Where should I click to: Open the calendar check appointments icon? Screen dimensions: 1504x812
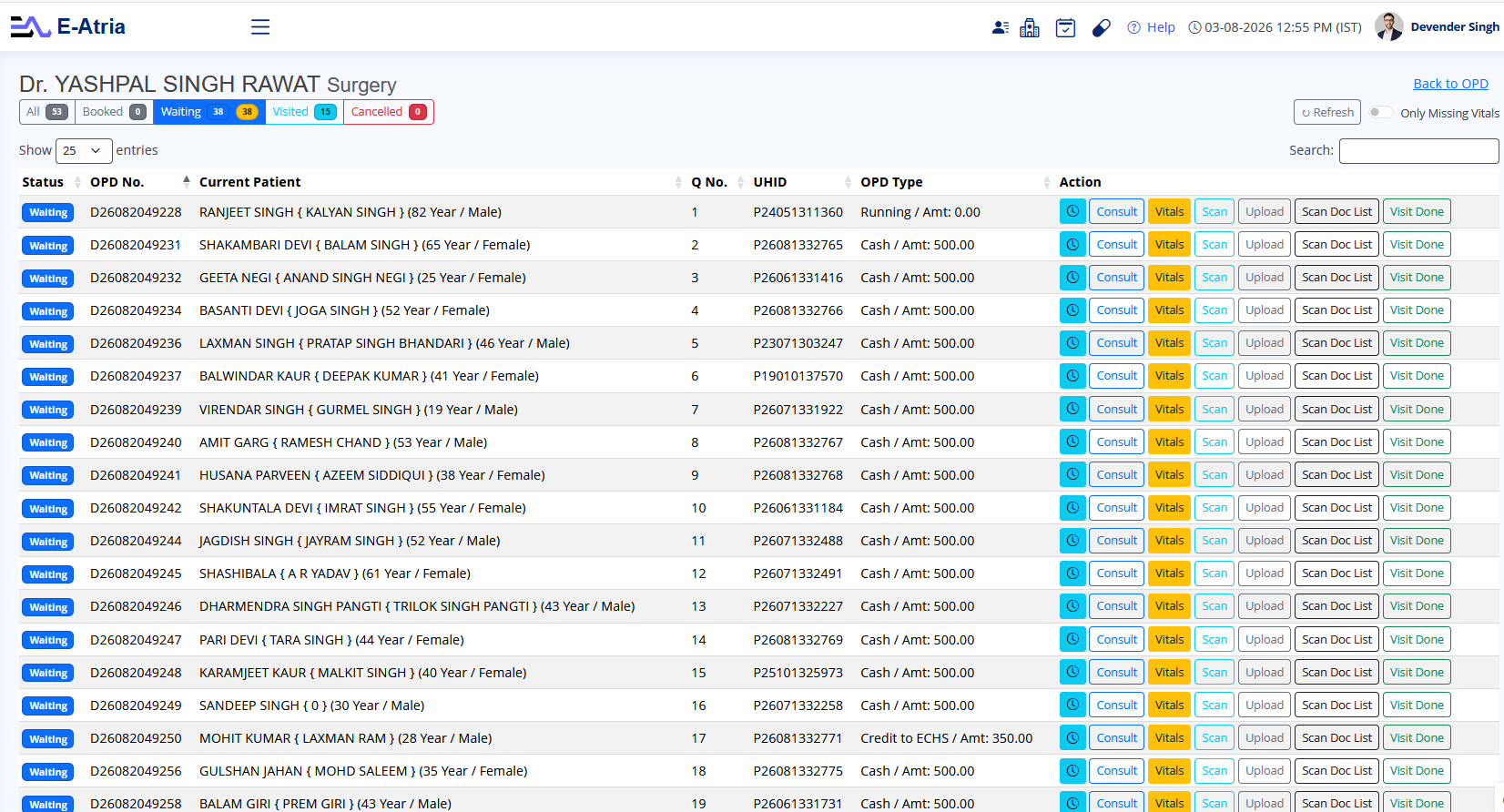pyautogui.click(x=1065, y=27)
